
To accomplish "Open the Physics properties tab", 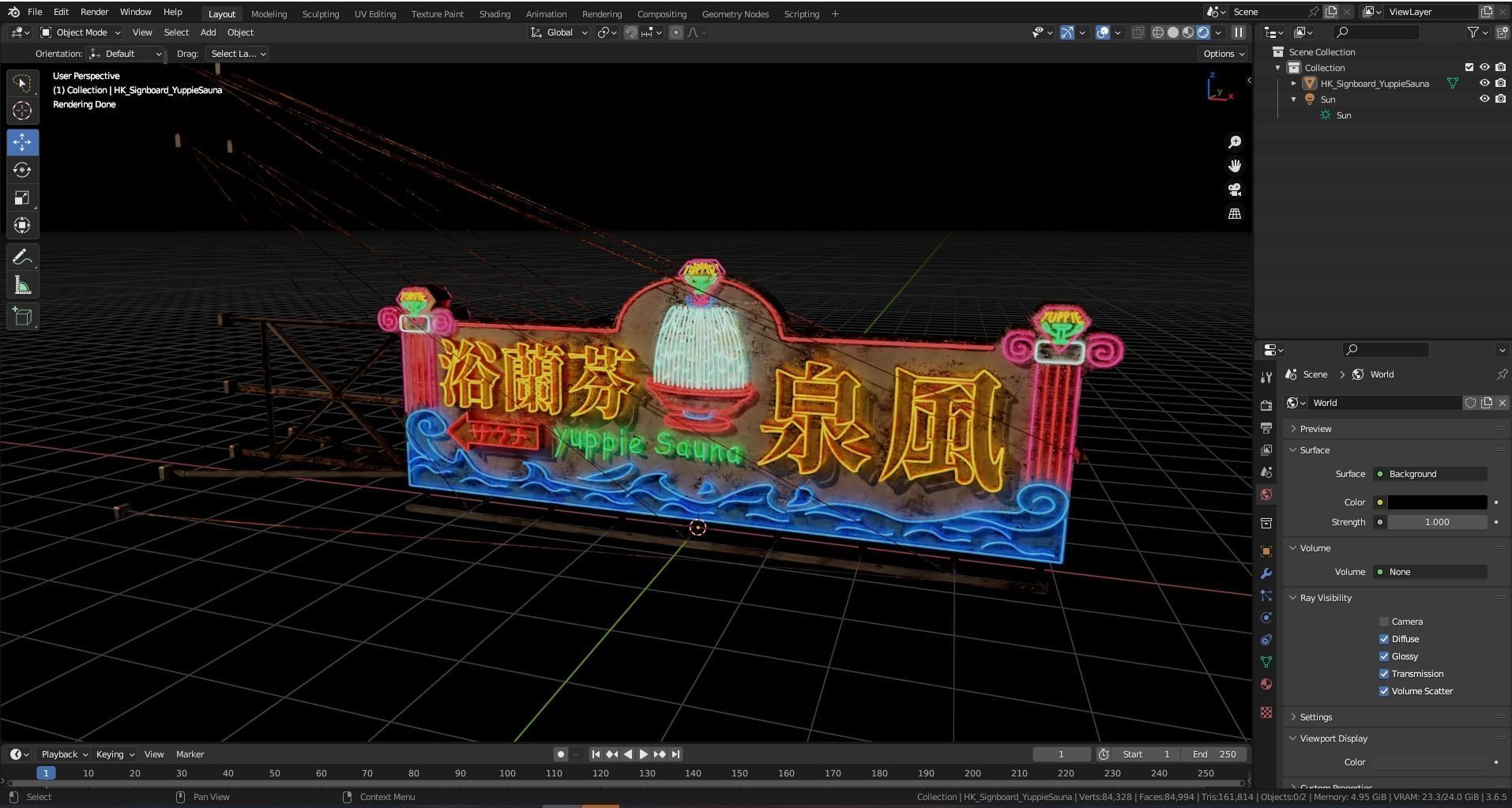I will click(x=1266, y=618).
